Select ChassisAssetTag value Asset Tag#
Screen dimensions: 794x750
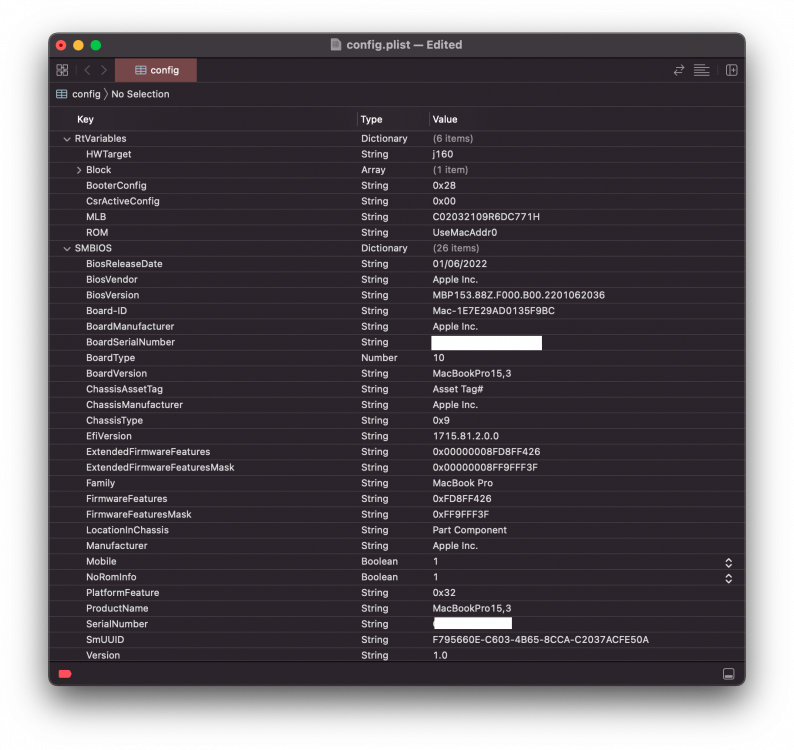point(458,389)
